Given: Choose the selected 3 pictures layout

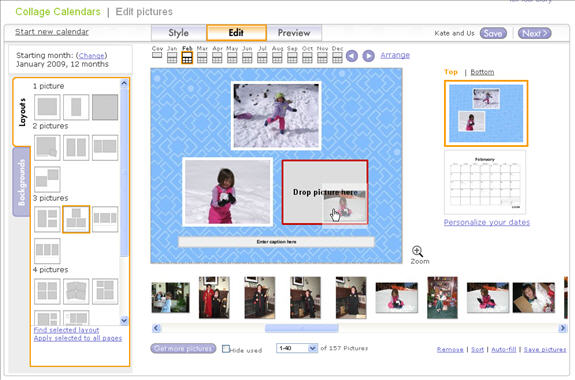Looking at the screenshot, I should [x=76, y=219].
